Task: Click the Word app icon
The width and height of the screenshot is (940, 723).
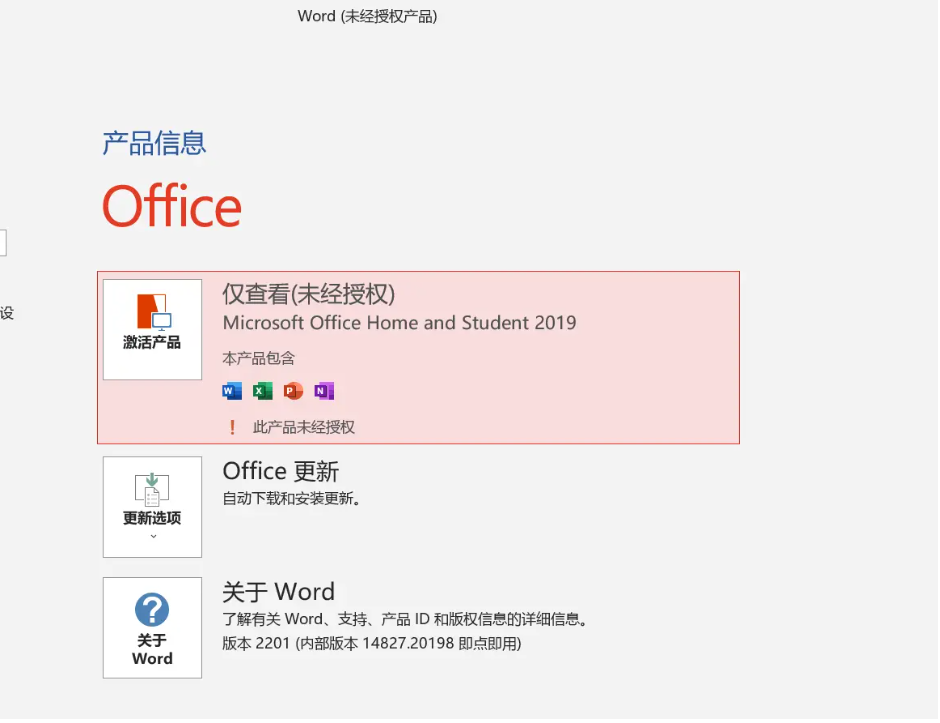Action: tap(232, 391)
